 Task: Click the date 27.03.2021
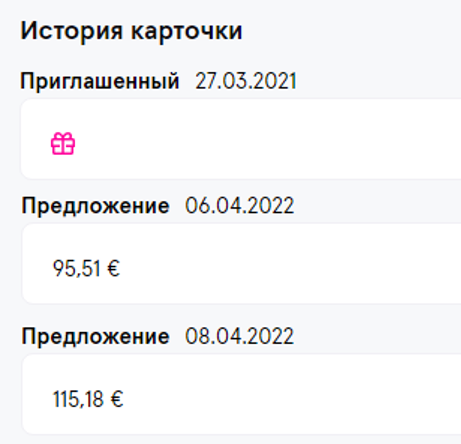pyautogui.click(x=246, y=81)
